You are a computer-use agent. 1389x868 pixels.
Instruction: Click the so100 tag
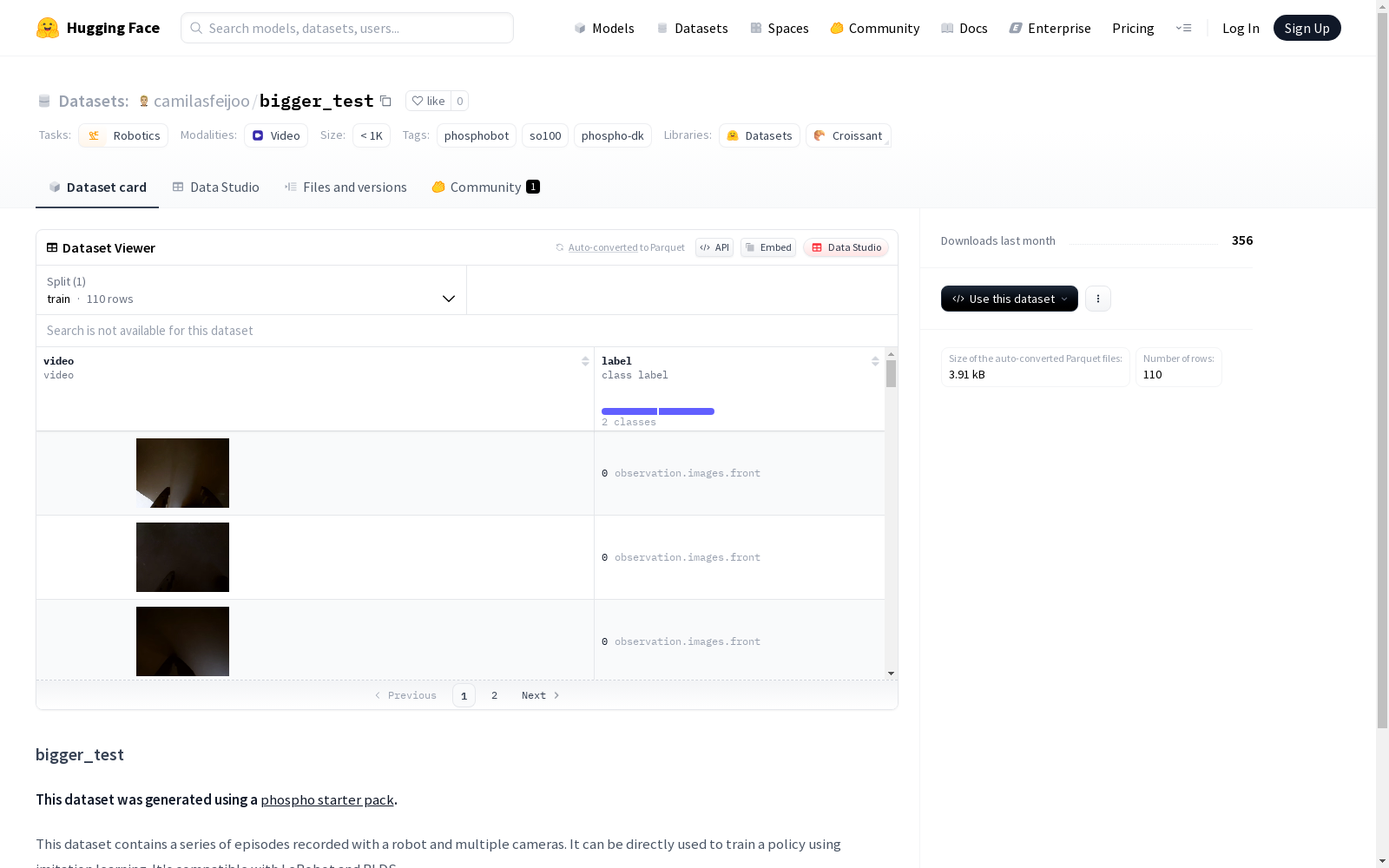point(545,135)
